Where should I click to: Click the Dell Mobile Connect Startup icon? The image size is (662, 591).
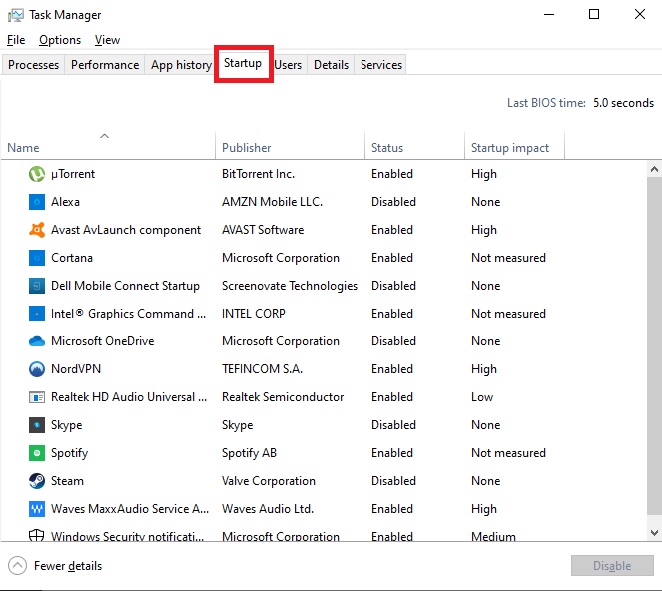(37, 286)
